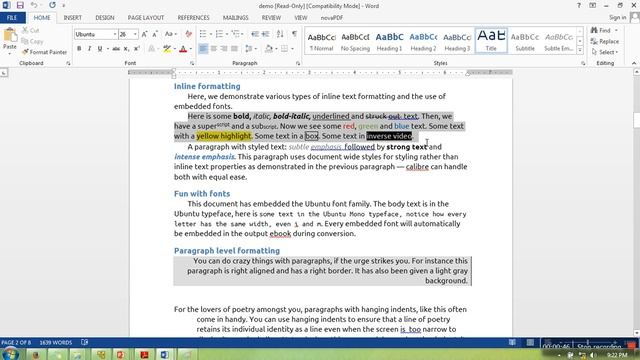Select Align Left alignment
This screenshot has height=360, width=640.
tap(203, 49)
